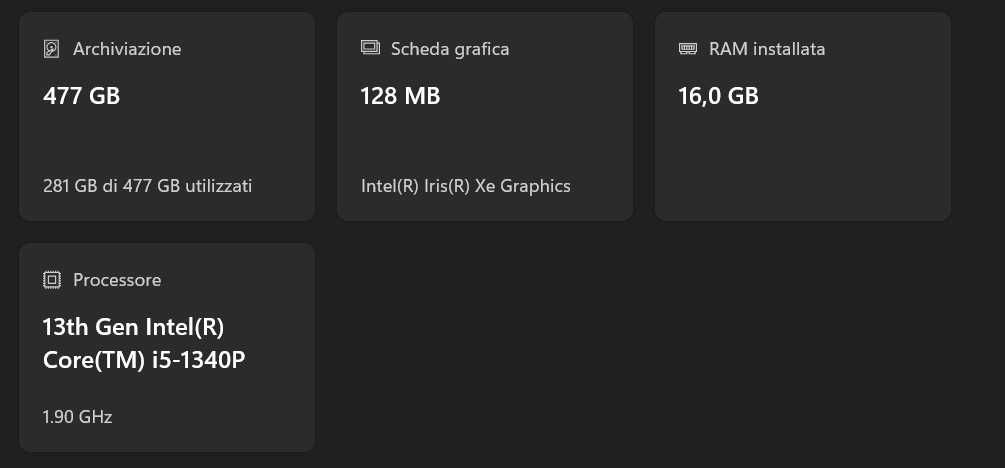Click the Scheda grafica heading label
This screenshot has width=1005, height=468.
(x=450, y=49)
